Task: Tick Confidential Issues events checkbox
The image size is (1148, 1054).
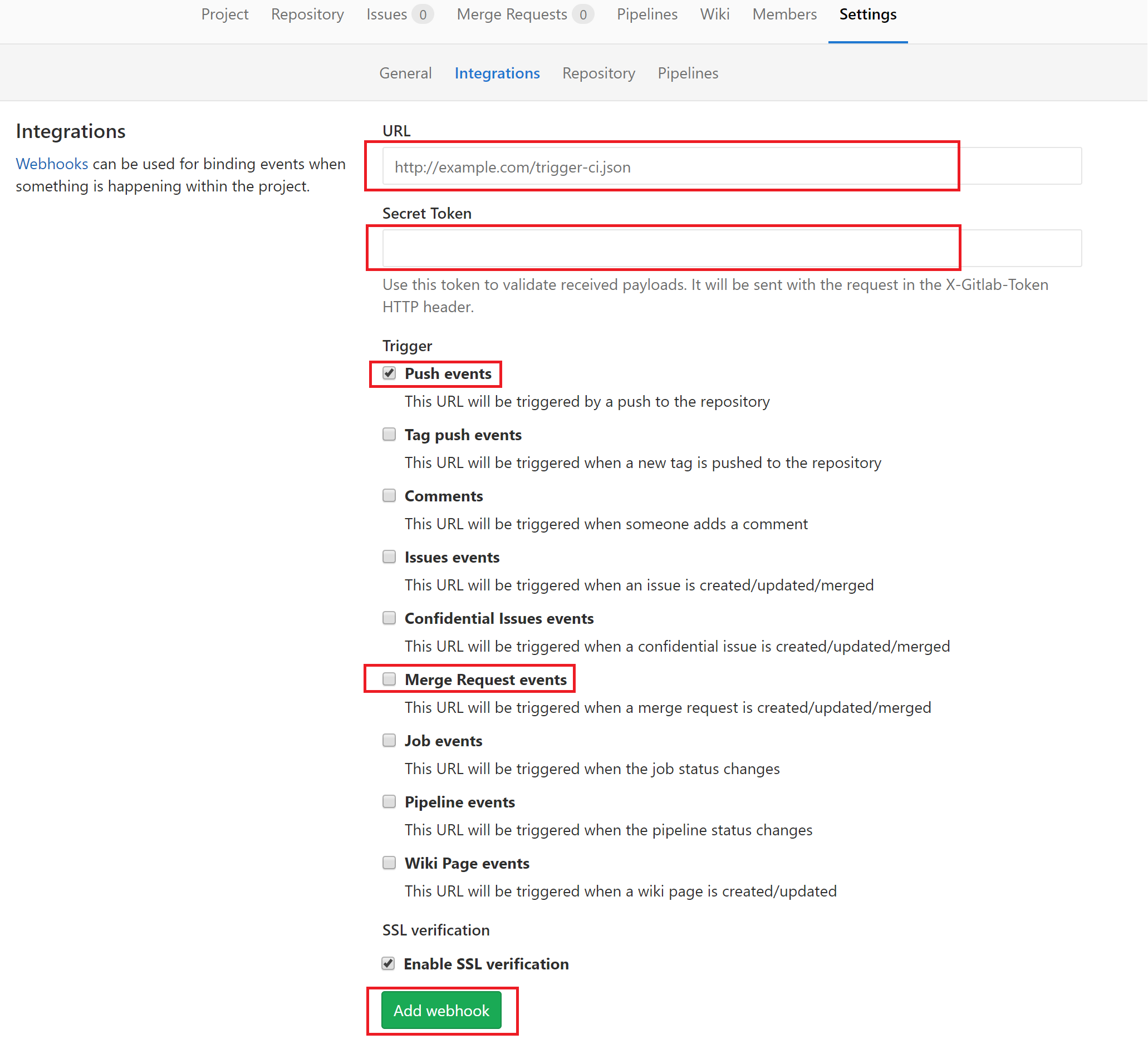Action: [389, 618]
